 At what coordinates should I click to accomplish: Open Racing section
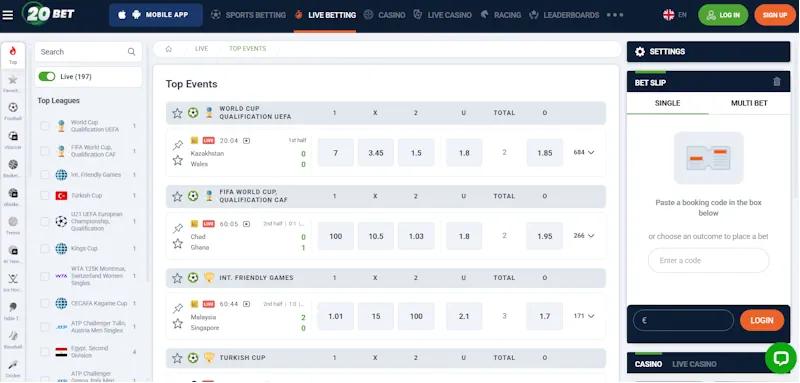click(501, 15)
